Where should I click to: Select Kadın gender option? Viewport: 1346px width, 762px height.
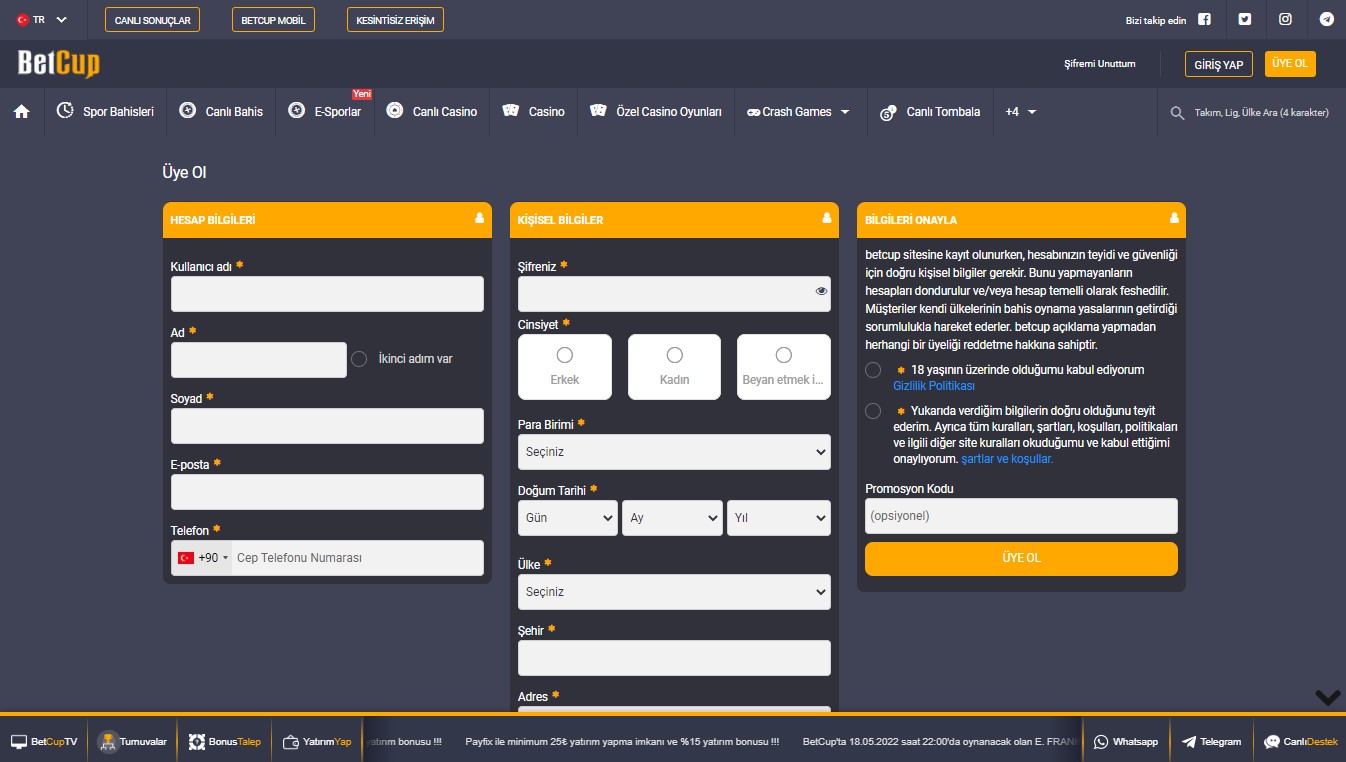click(674, 367)
